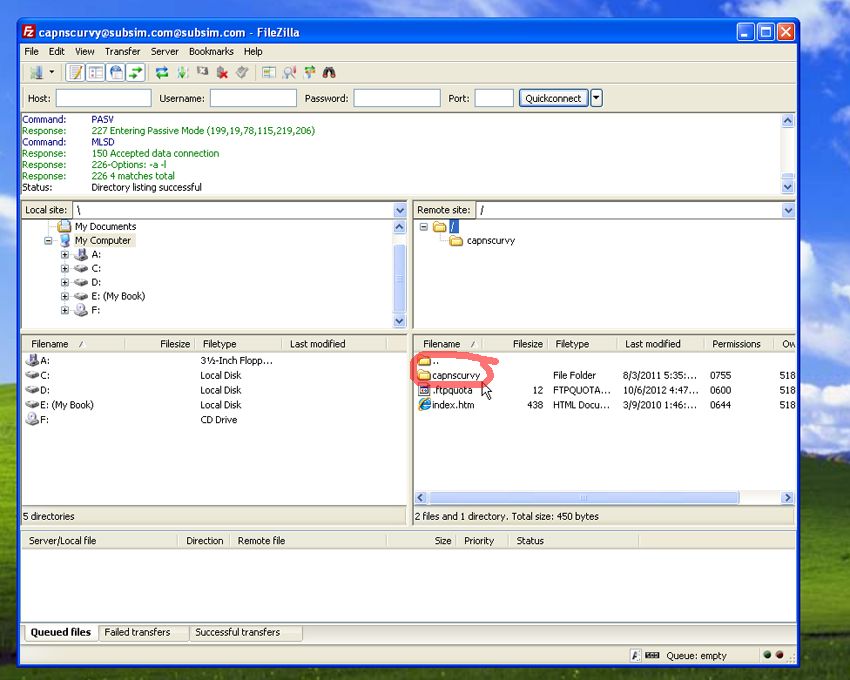850x680 pixels.
Task: Click the Password input field
Action: tap(397, 98)
